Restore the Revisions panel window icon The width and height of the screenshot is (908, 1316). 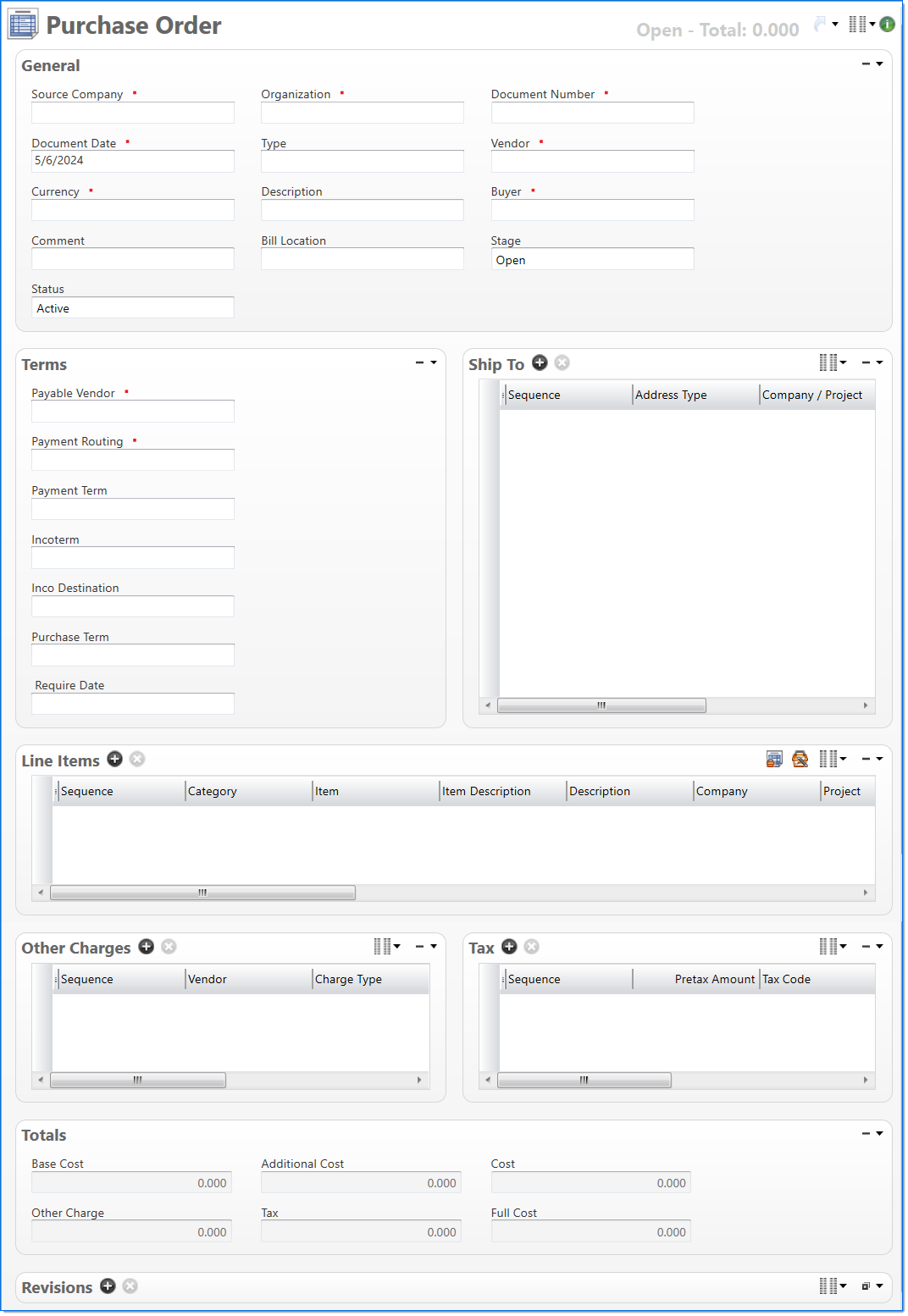pyautogui.click(x=867, y=1286)
